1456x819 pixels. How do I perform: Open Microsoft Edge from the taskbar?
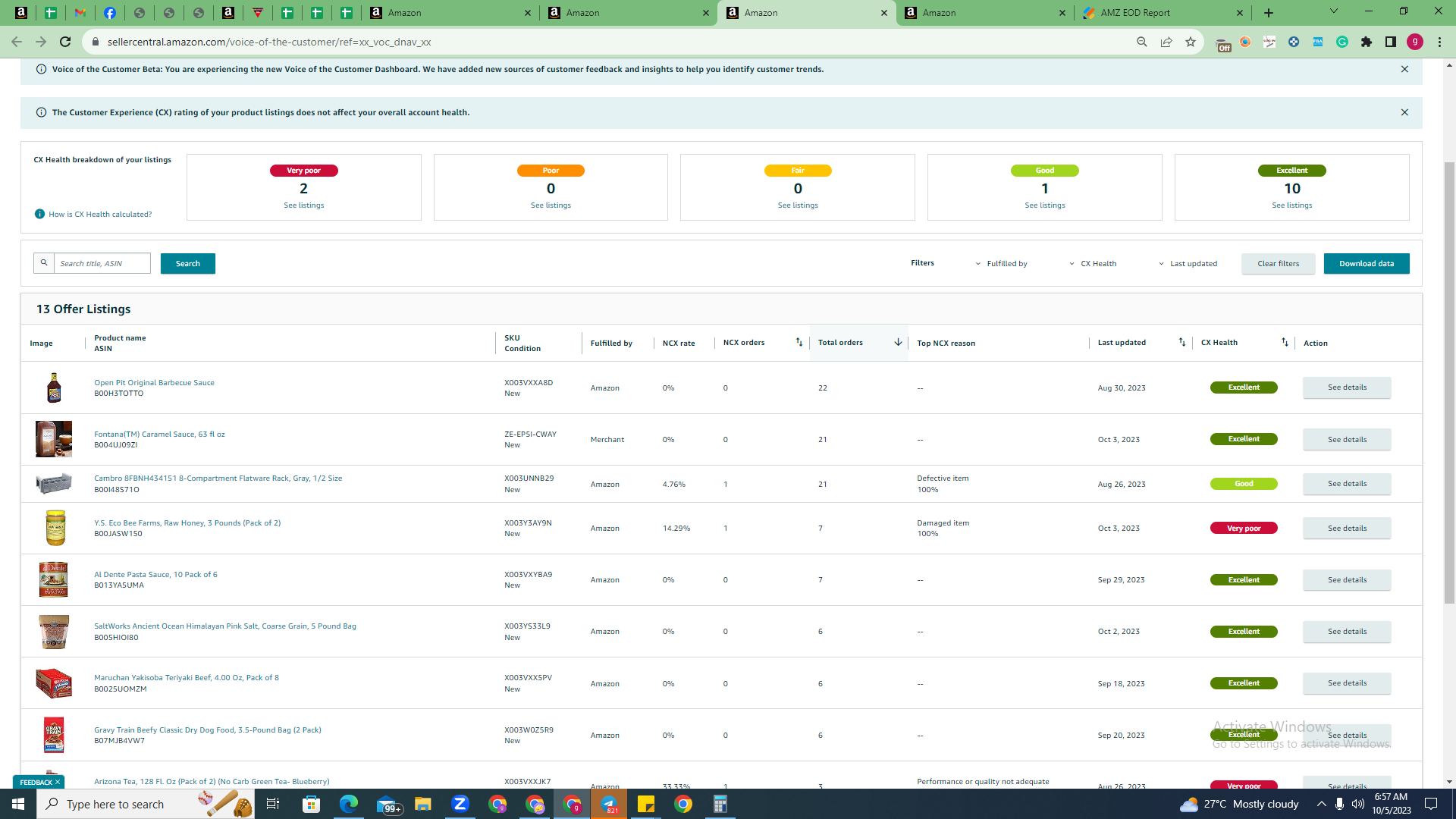coord(348,804)
